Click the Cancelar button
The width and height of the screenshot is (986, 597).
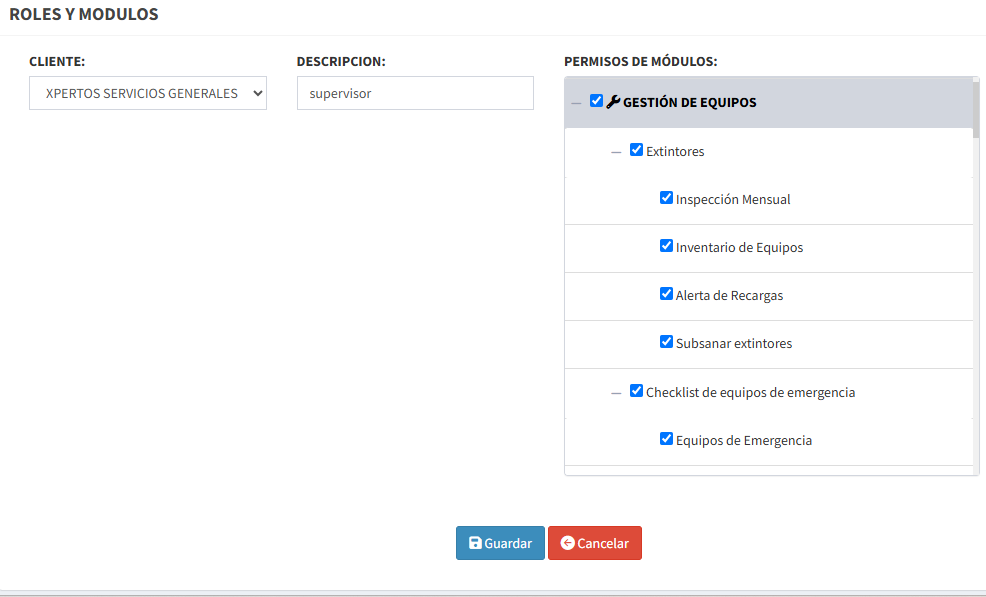click(x=595, y=543)
